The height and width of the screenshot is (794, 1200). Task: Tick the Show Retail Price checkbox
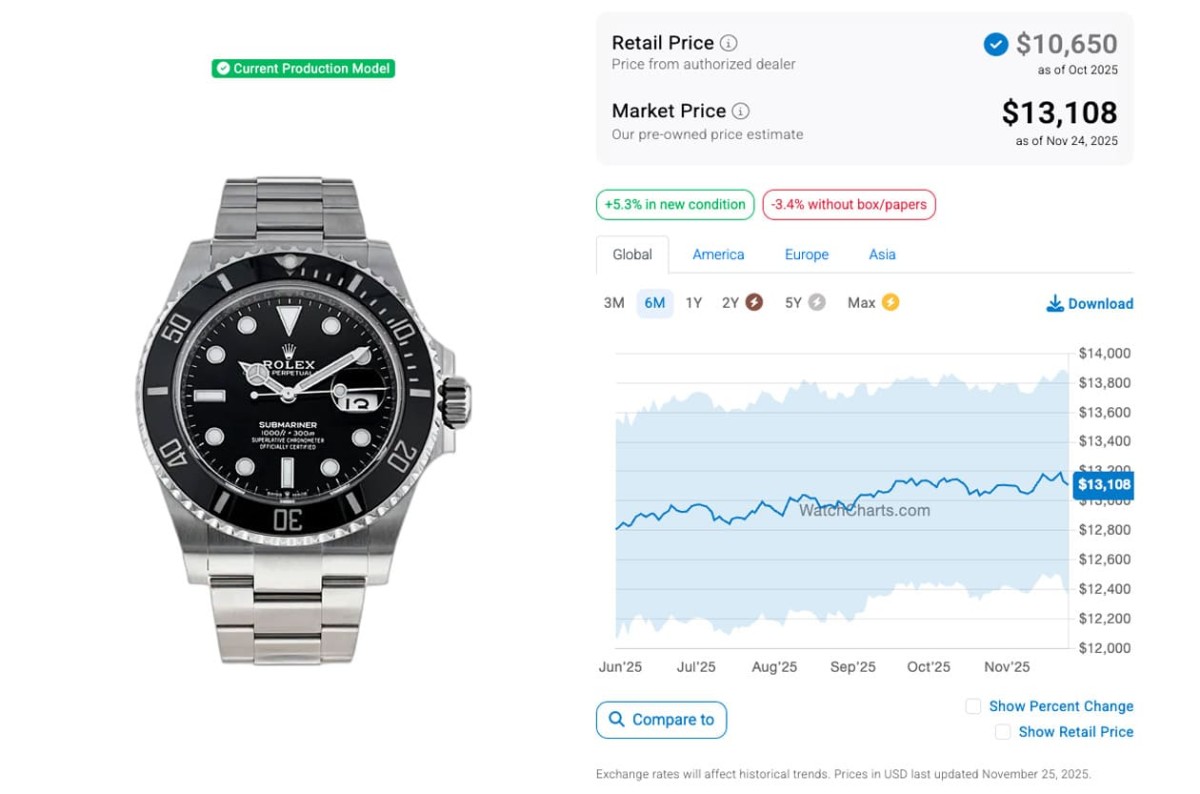[x=1002, y=732]
